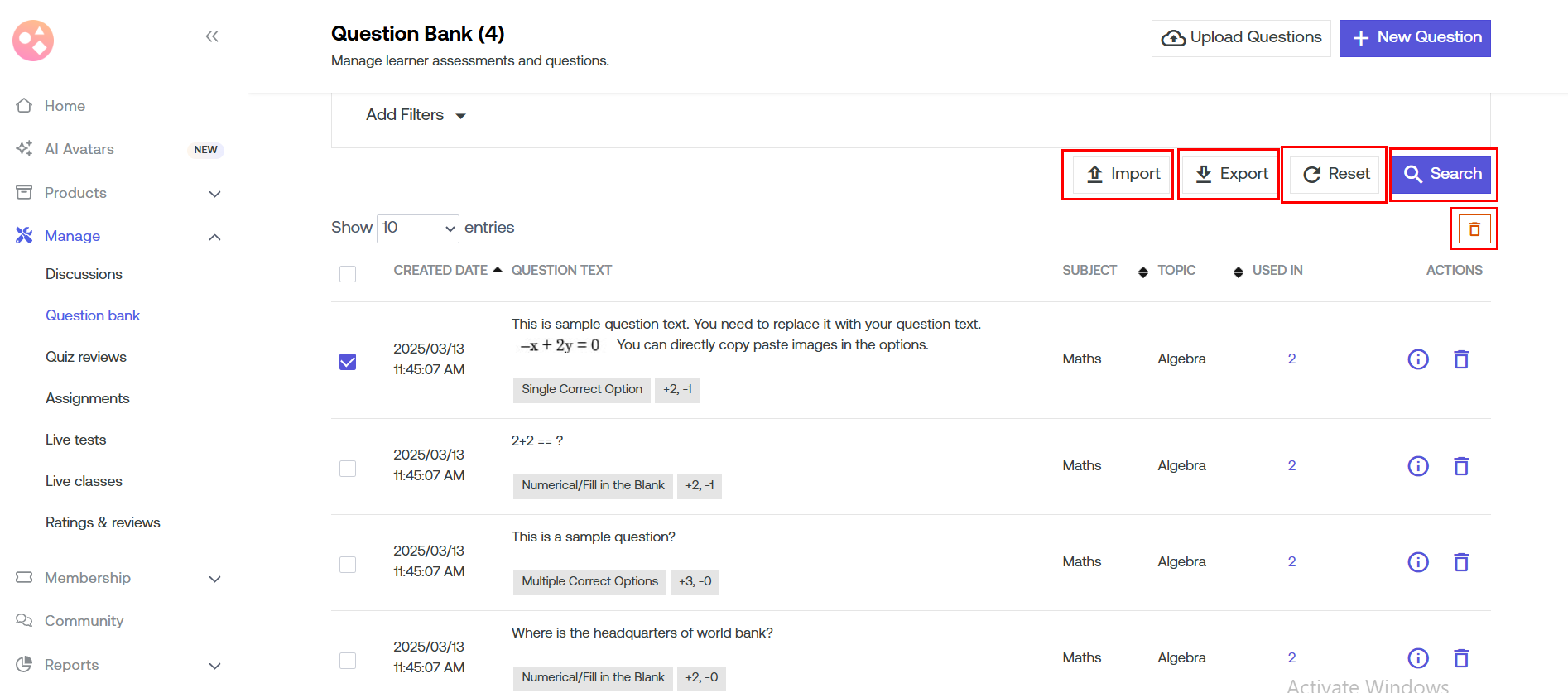Go to Live classes menu item
The height and width of the screenshot is (693, 1568).
(84, 481)
